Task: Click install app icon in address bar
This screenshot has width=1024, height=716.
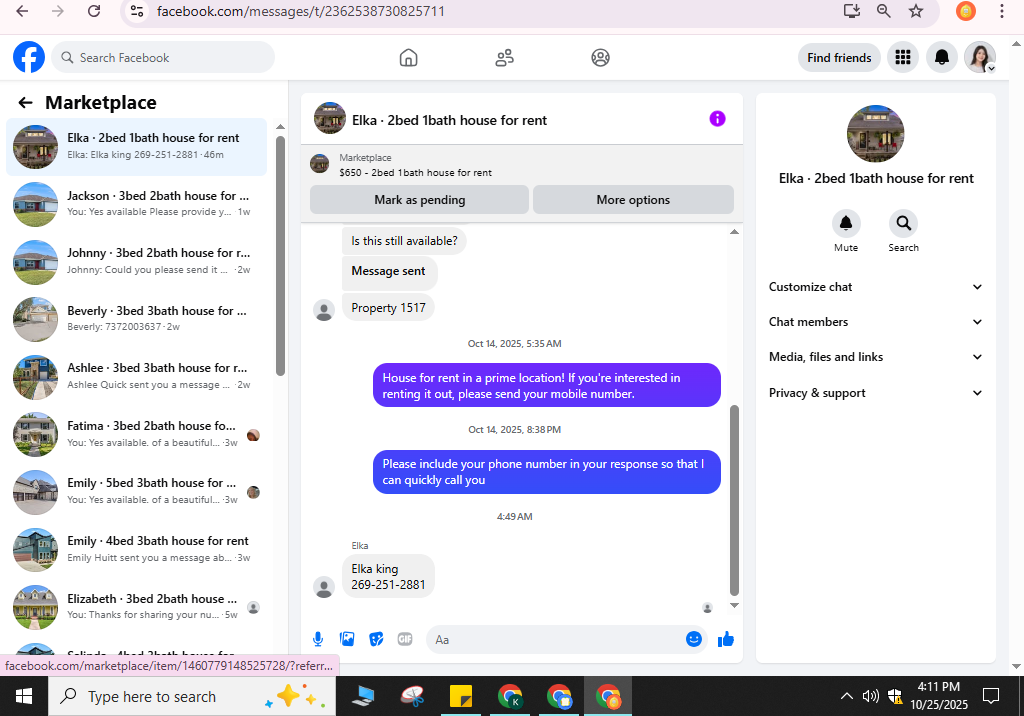Action: point(852,11)
